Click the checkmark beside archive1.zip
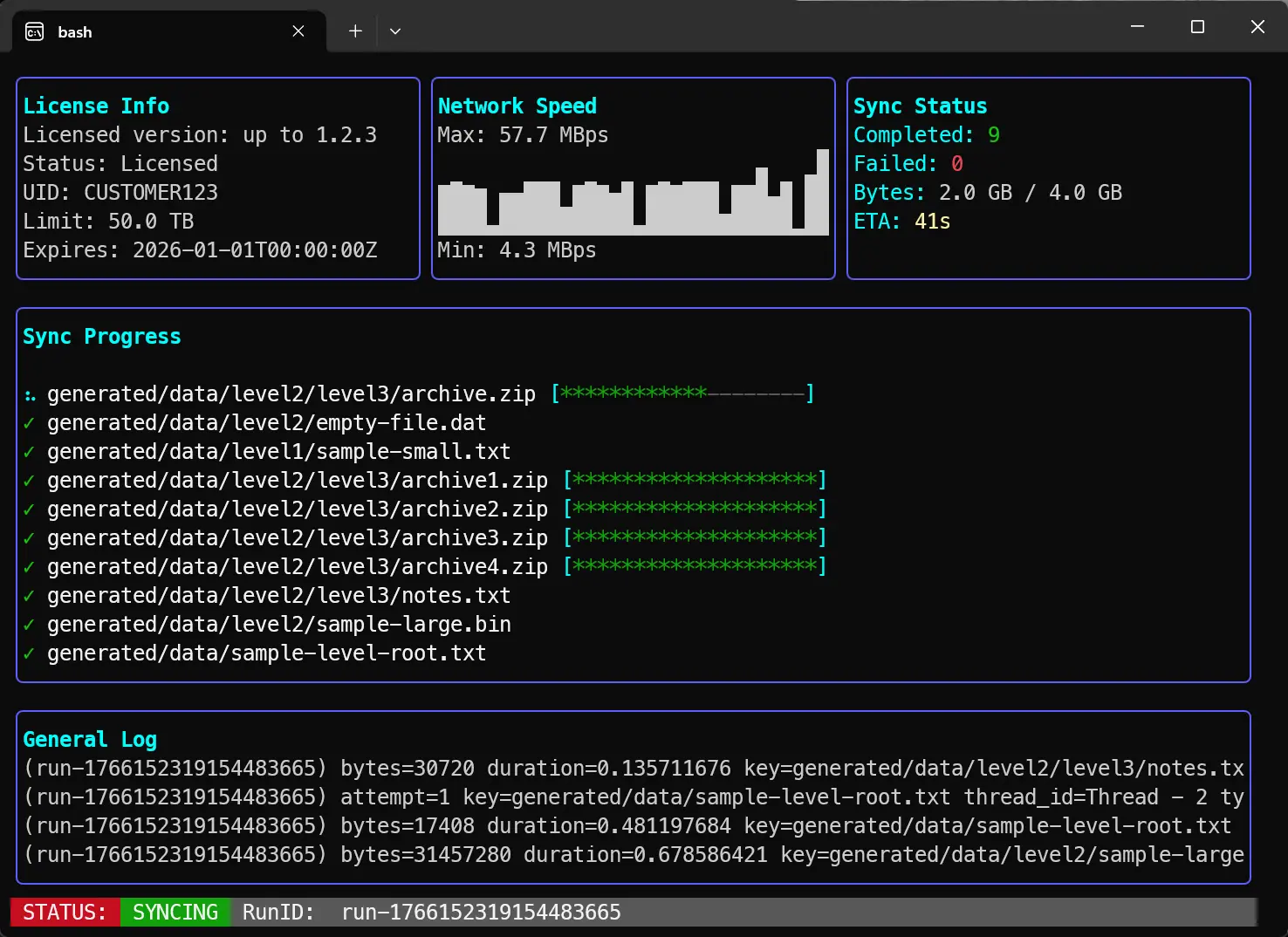This screenshot has width=1288, height=937. (x=30, y=481)
